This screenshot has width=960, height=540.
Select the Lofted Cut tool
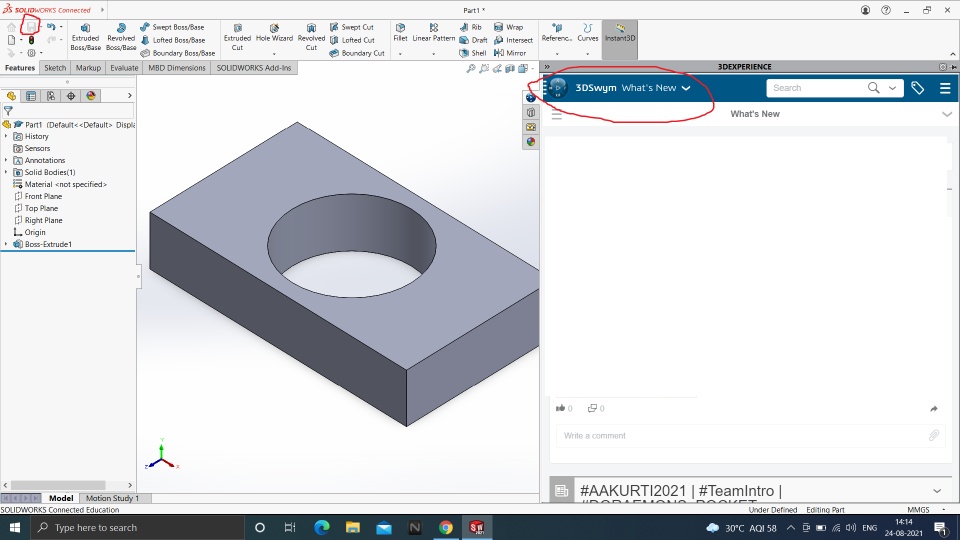coord(352,40)
